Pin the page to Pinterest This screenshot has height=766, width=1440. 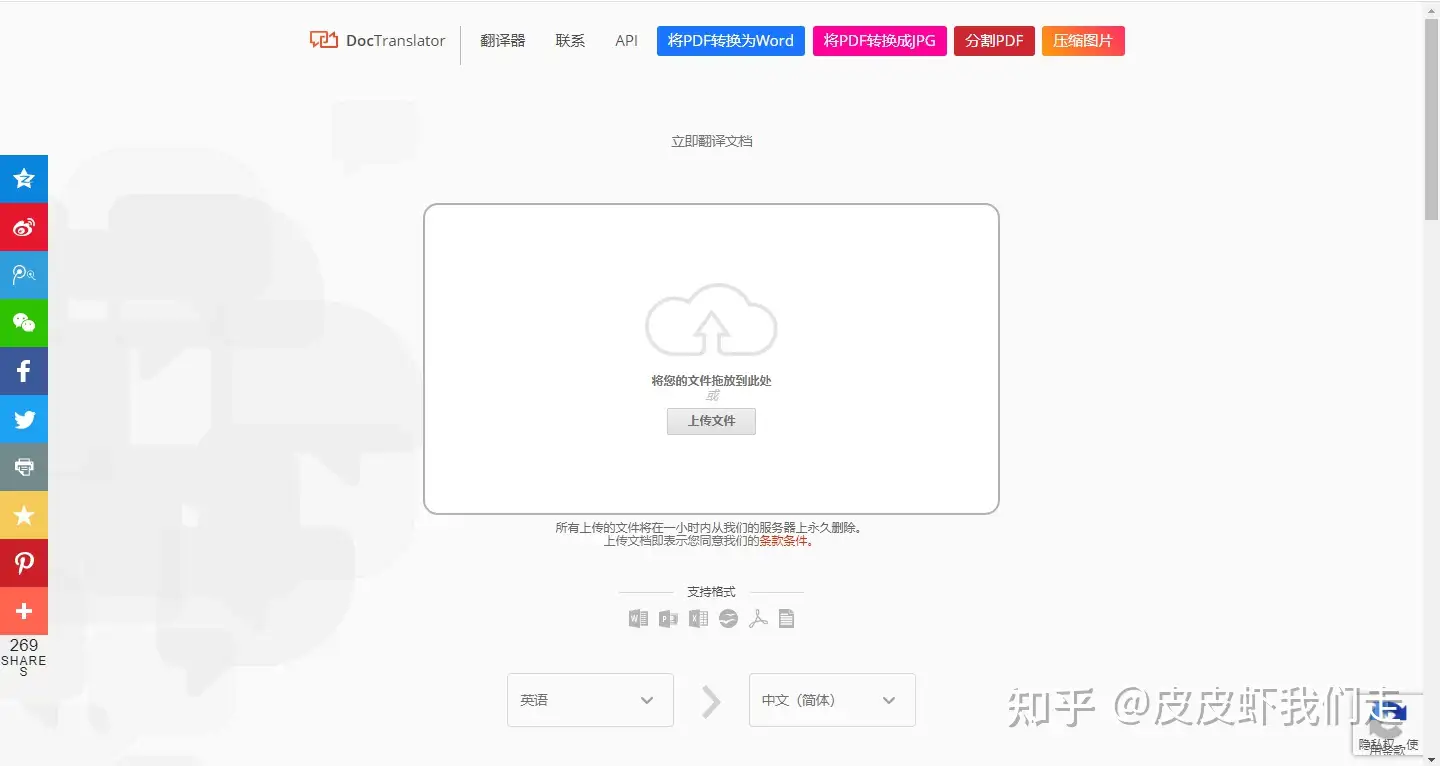tap(24, 563)
